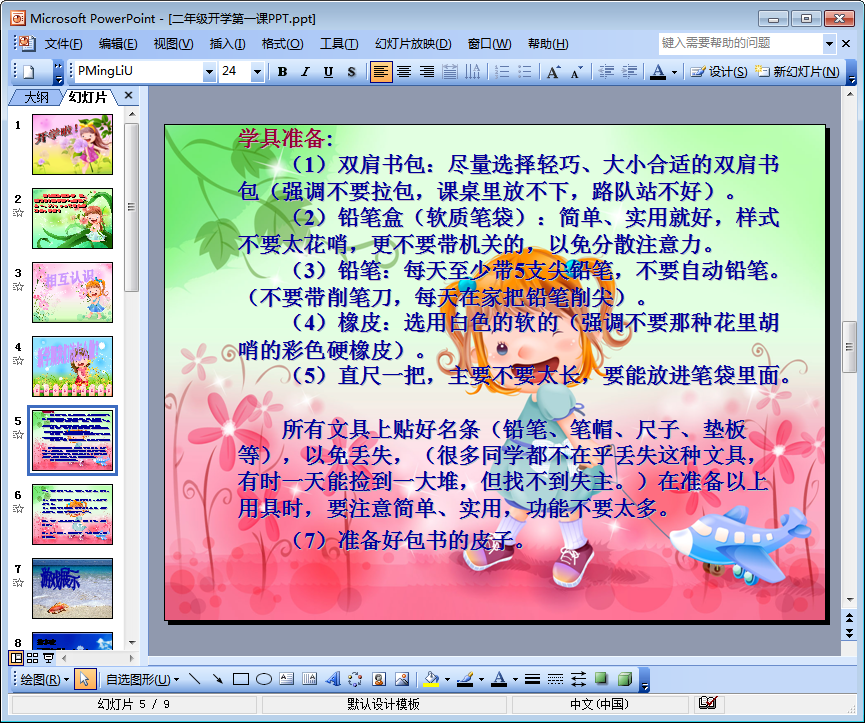Toggle Italic formatting
Viewport: 865px width, 723px height.
click(305, 72)
